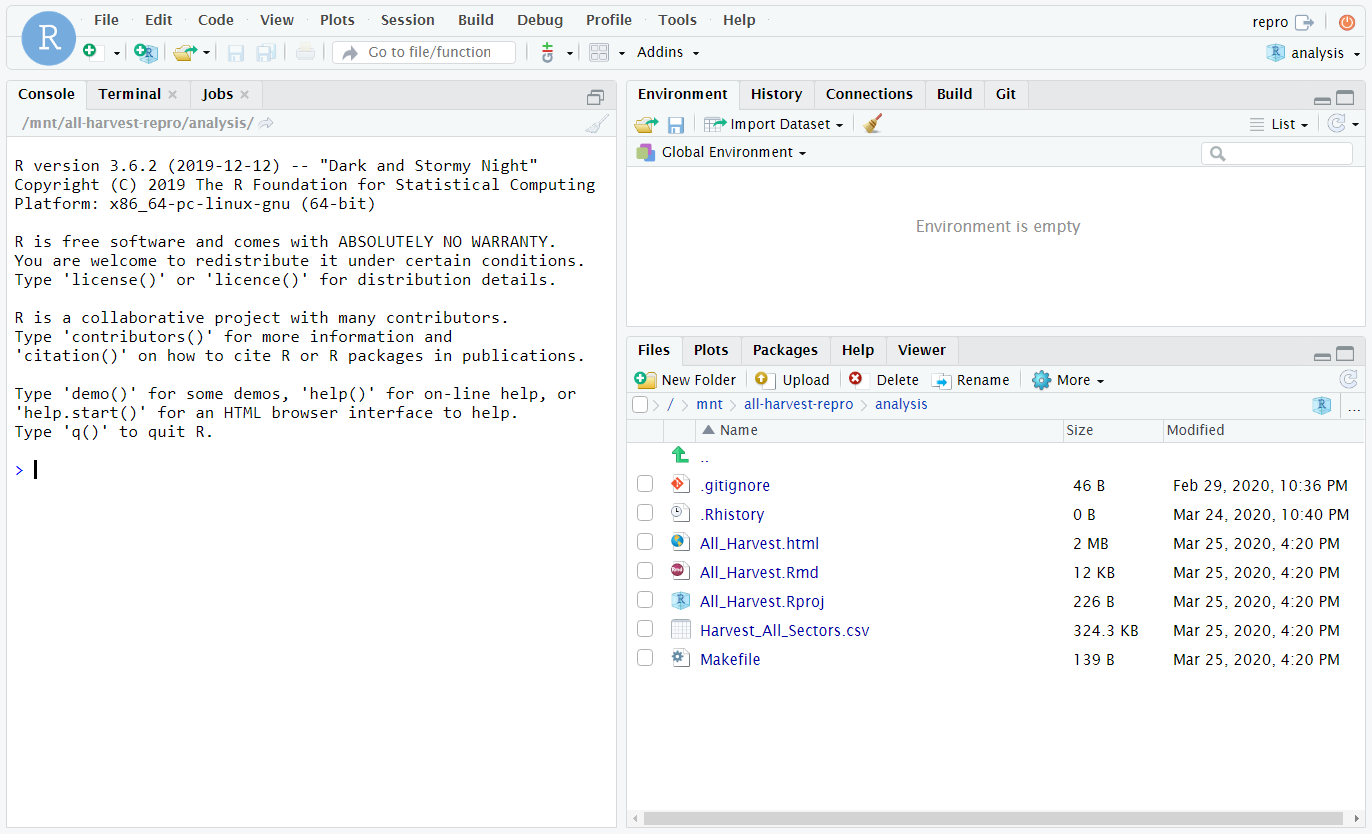Screen dimensions: 1372x834
Task: Create a new project via toolbar icon
Action: click(146, 52)
